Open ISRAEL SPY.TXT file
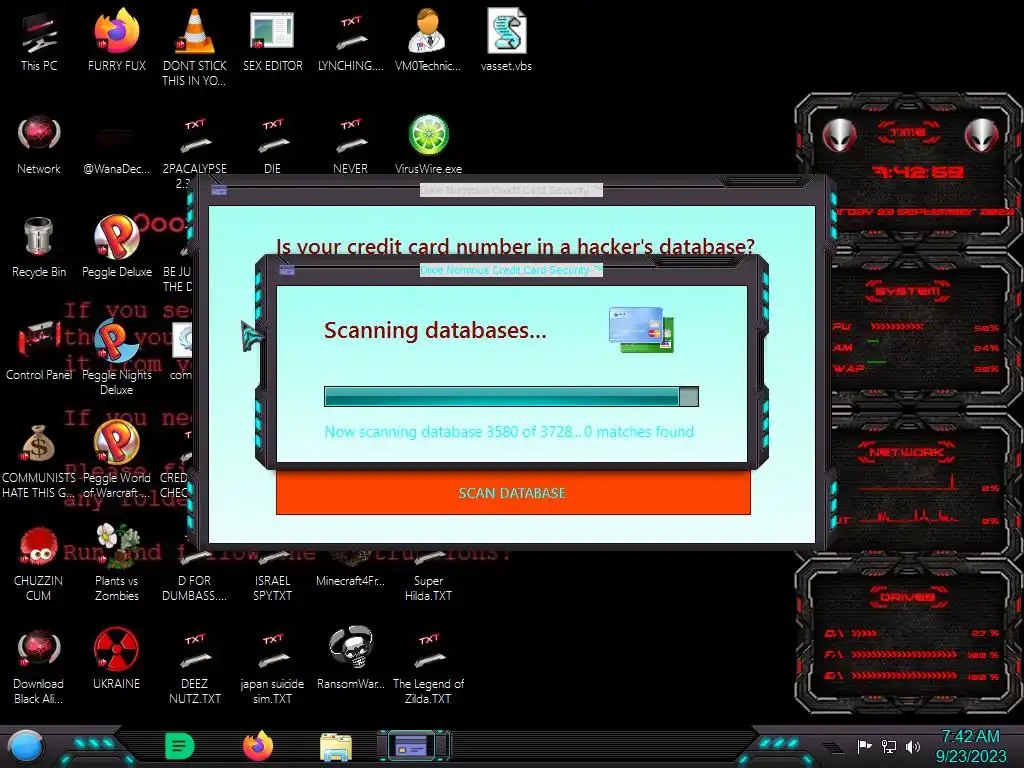The height and width of the screenshot is (768, 1024). tap(272, 578)
